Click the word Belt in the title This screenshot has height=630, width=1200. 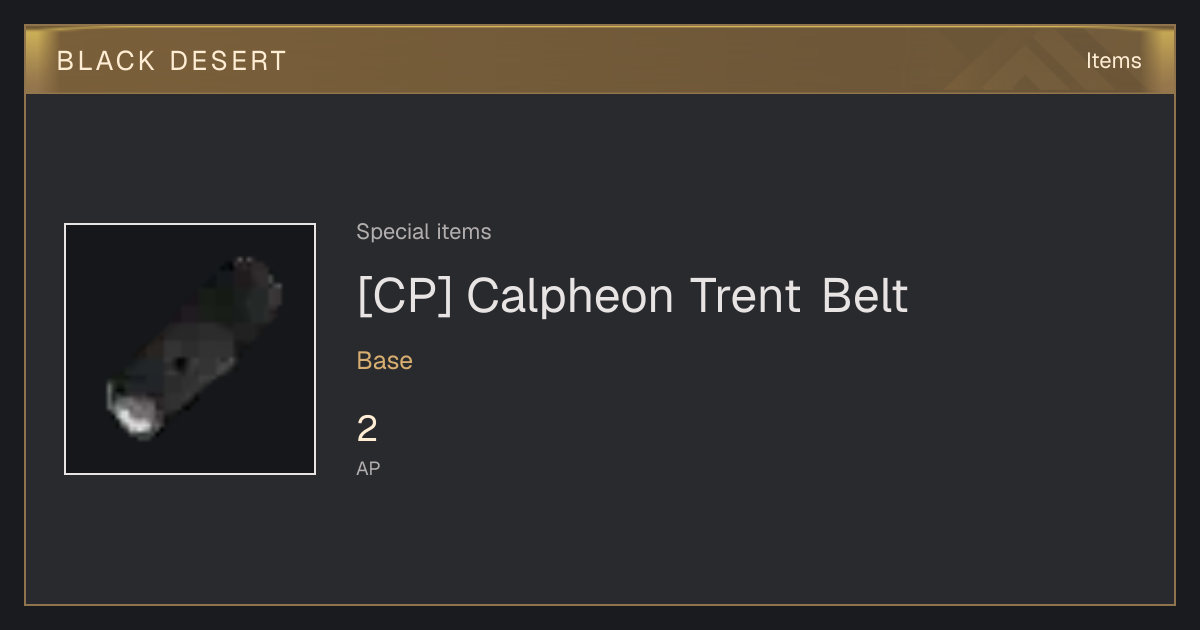[865, 296]
